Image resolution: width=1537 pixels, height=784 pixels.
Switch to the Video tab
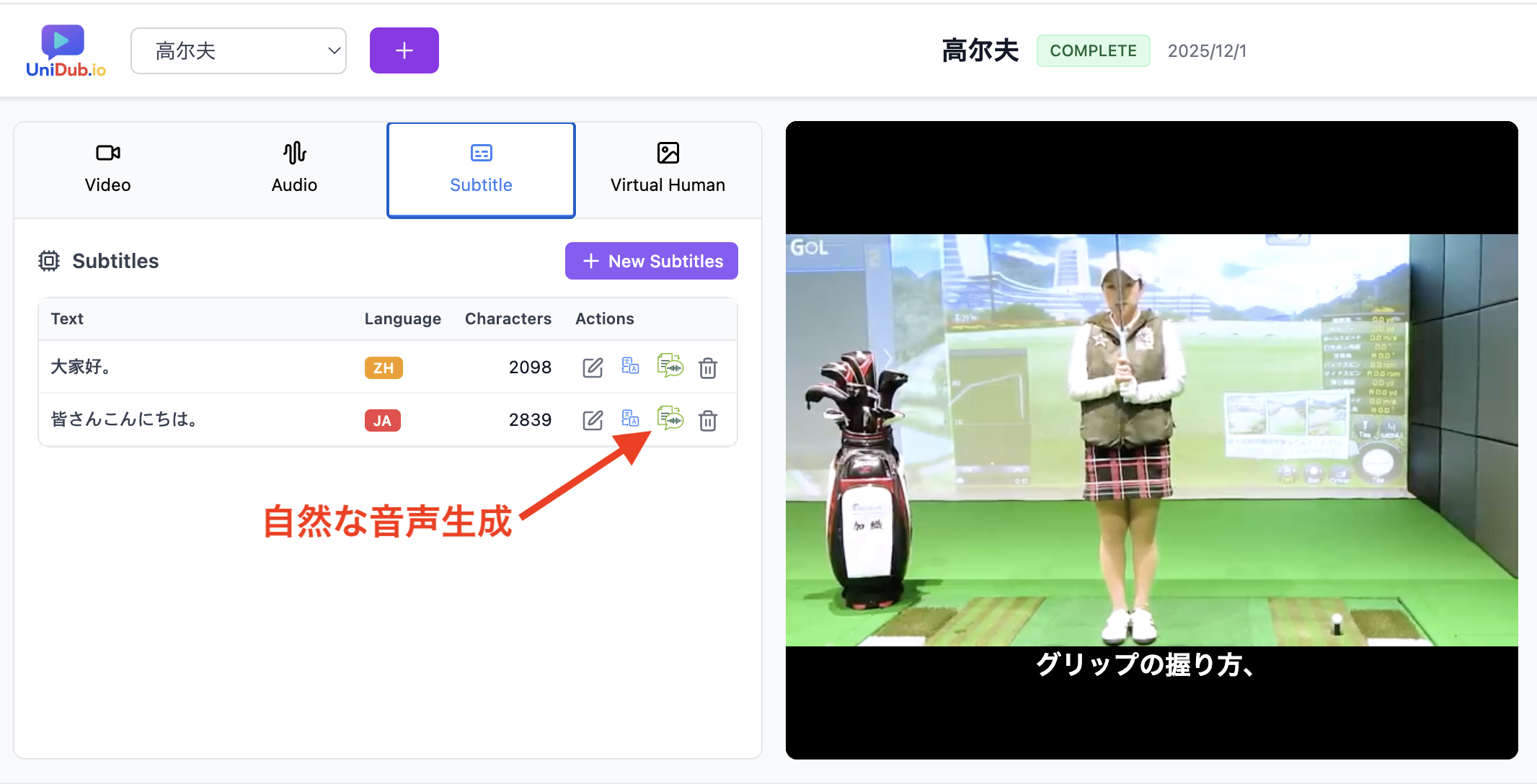107,168
